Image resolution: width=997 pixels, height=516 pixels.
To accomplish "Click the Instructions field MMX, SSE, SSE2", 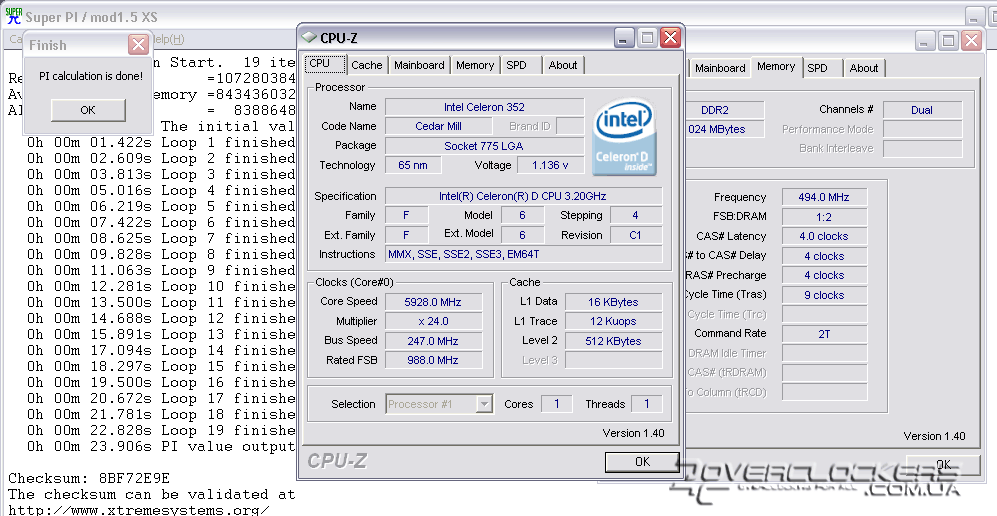I will (523, 254).
